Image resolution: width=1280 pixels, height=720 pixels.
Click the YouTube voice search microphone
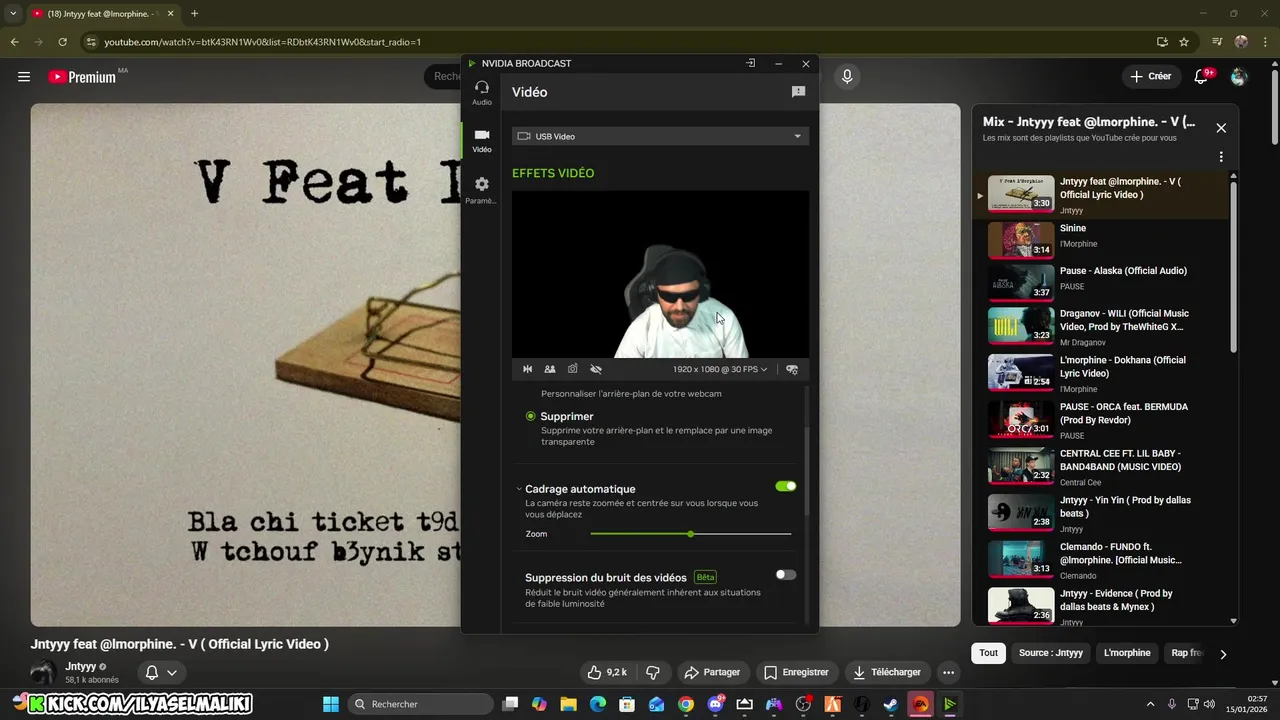click(x=847, y=77)
